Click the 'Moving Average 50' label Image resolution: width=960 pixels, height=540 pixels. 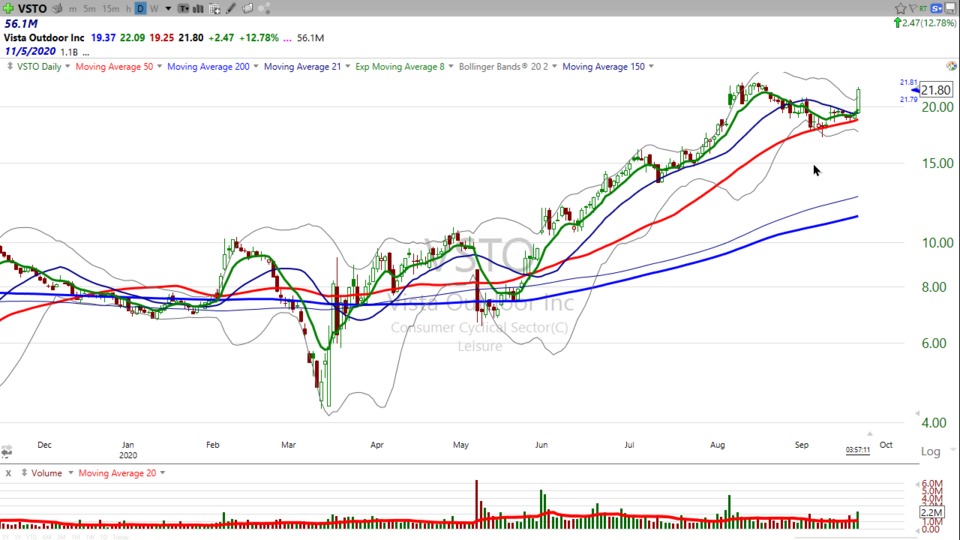pos(114,67)
